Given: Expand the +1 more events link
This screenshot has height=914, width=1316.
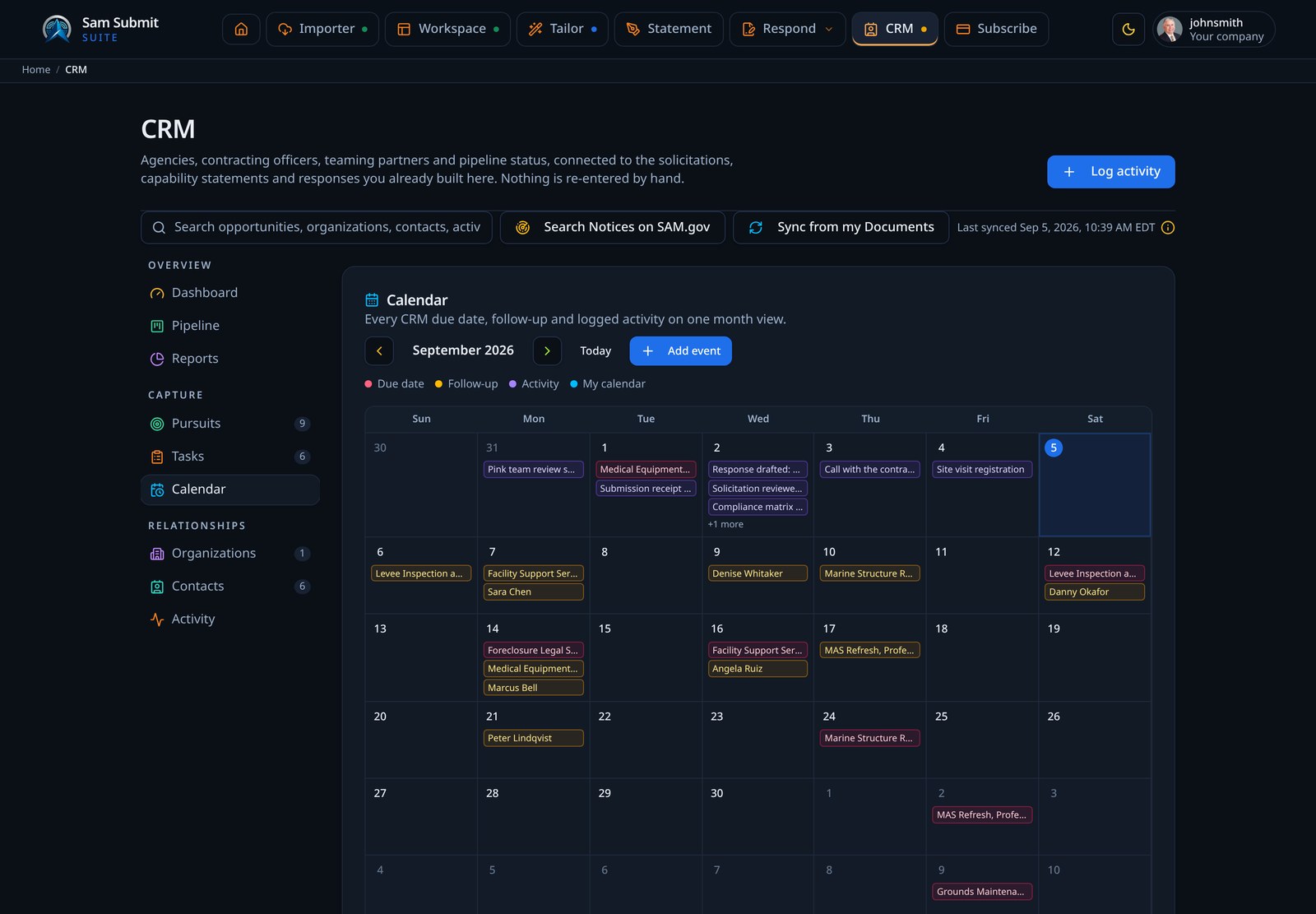Looking at the screenshot, I should (x=725, y=525).
